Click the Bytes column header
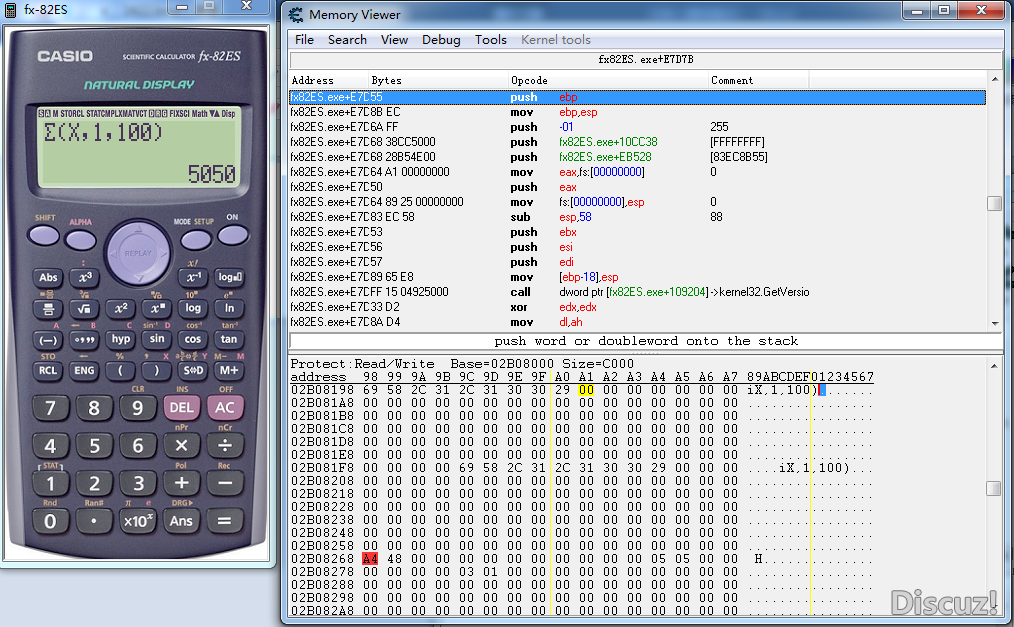1014x627 pixels. [x=438, y=80]
